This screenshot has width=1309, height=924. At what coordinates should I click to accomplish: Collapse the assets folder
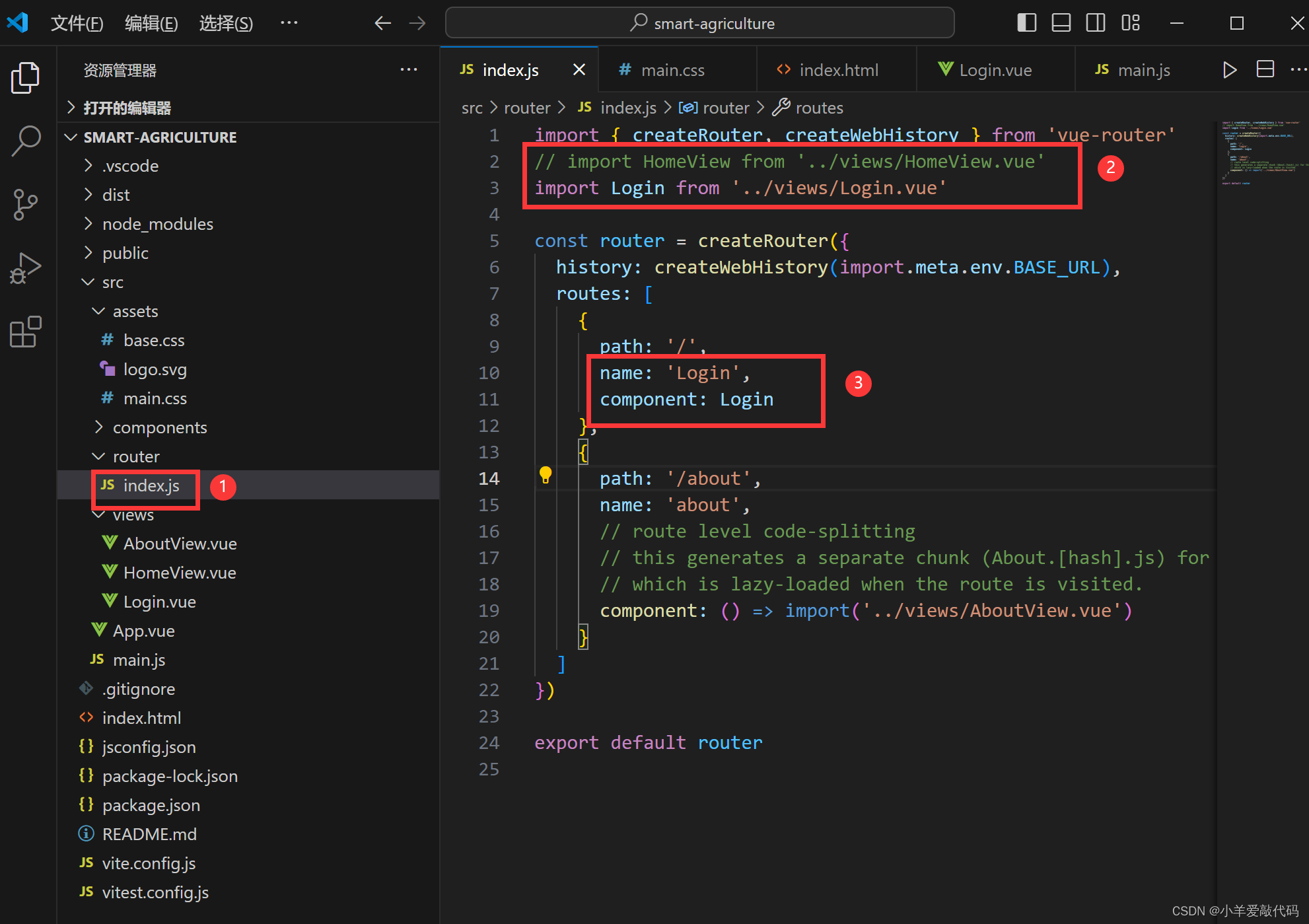248,311
